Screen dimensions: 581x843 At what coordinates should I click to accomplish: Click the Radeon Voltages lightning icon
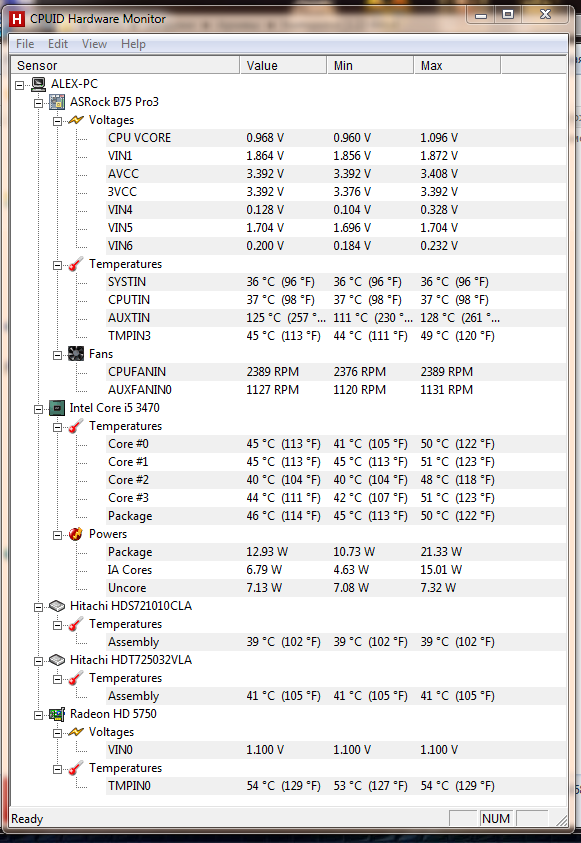(x=76, y=732)
